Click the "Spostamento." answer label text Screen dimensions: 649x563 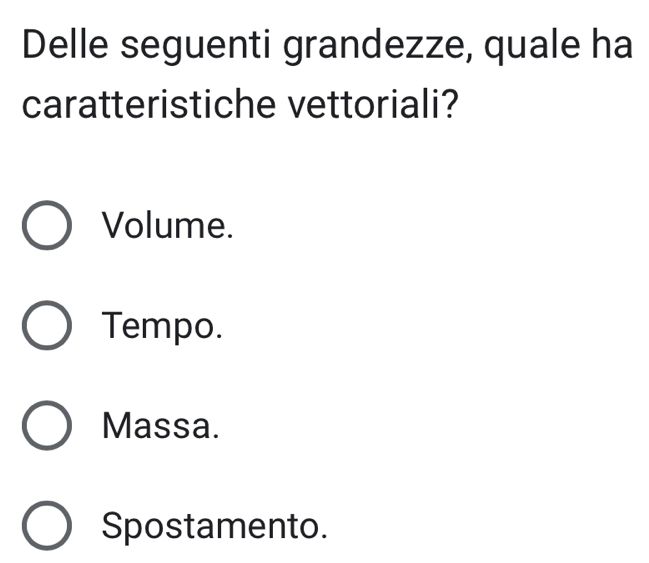pyautogui.click(x=215, y=525)
